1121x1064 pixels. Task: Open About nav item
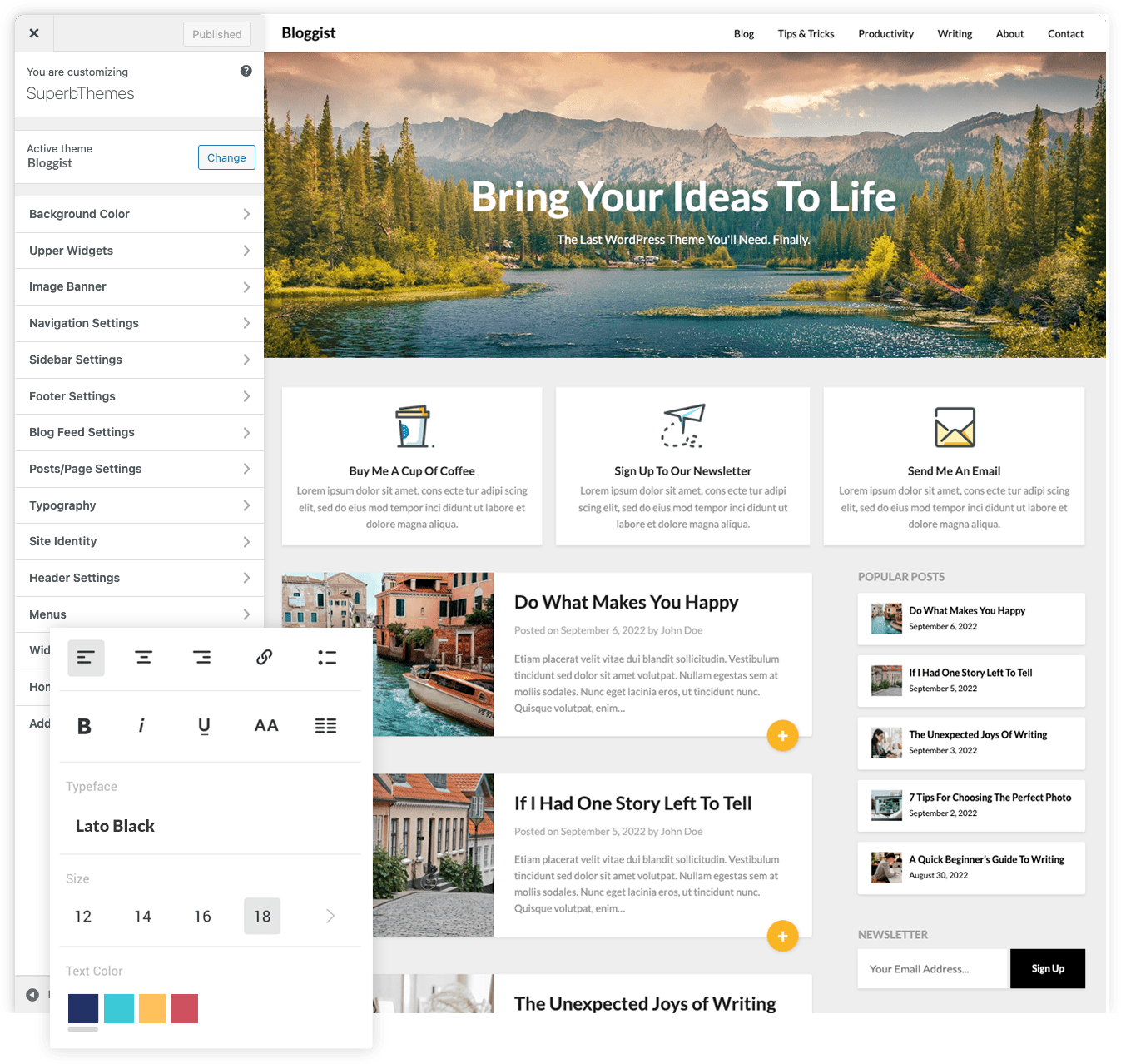click(1009, 34)
